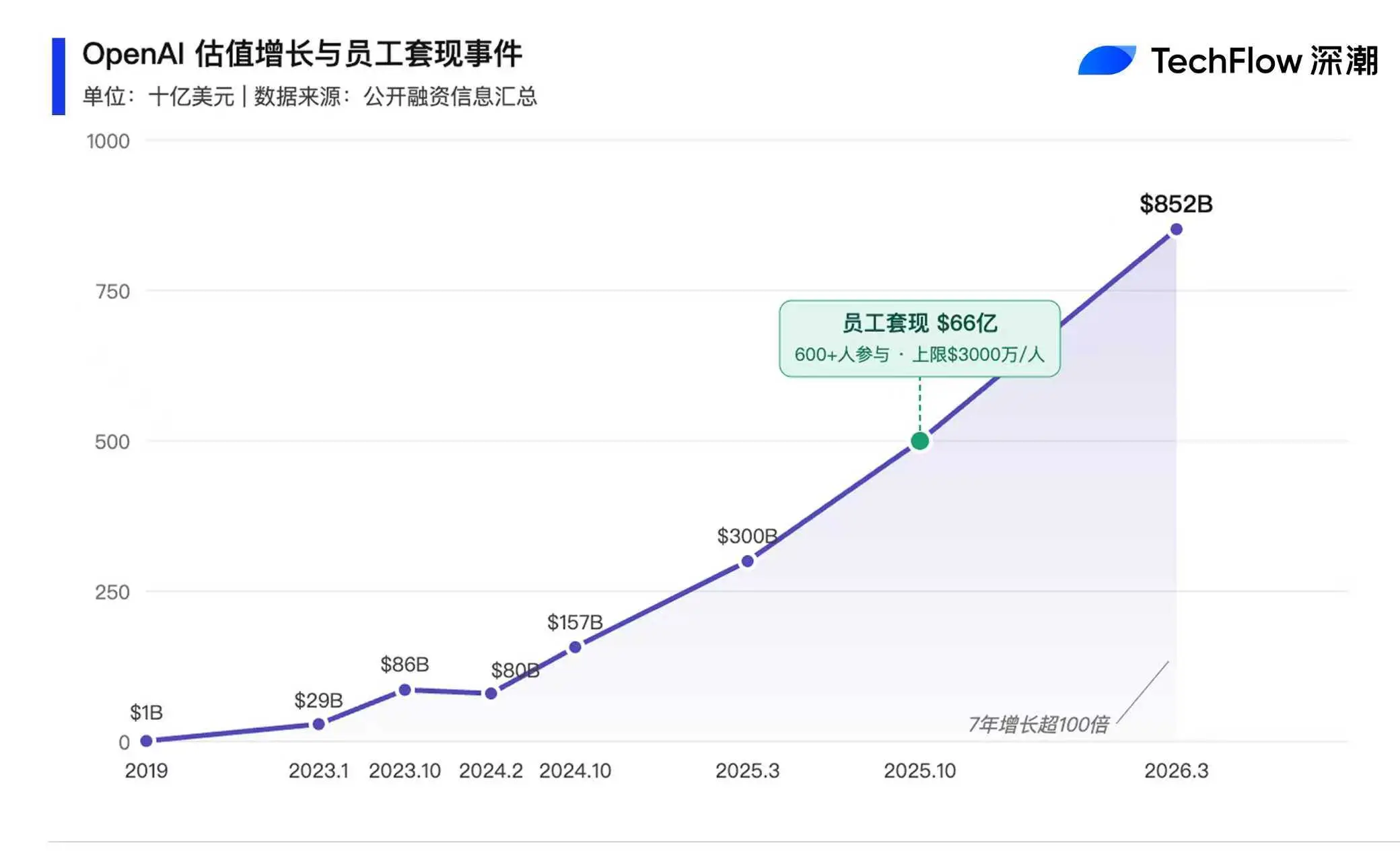This screenshot has height=862, width=1400.
Task: Click the $80B data point marker
Action: 491,693
